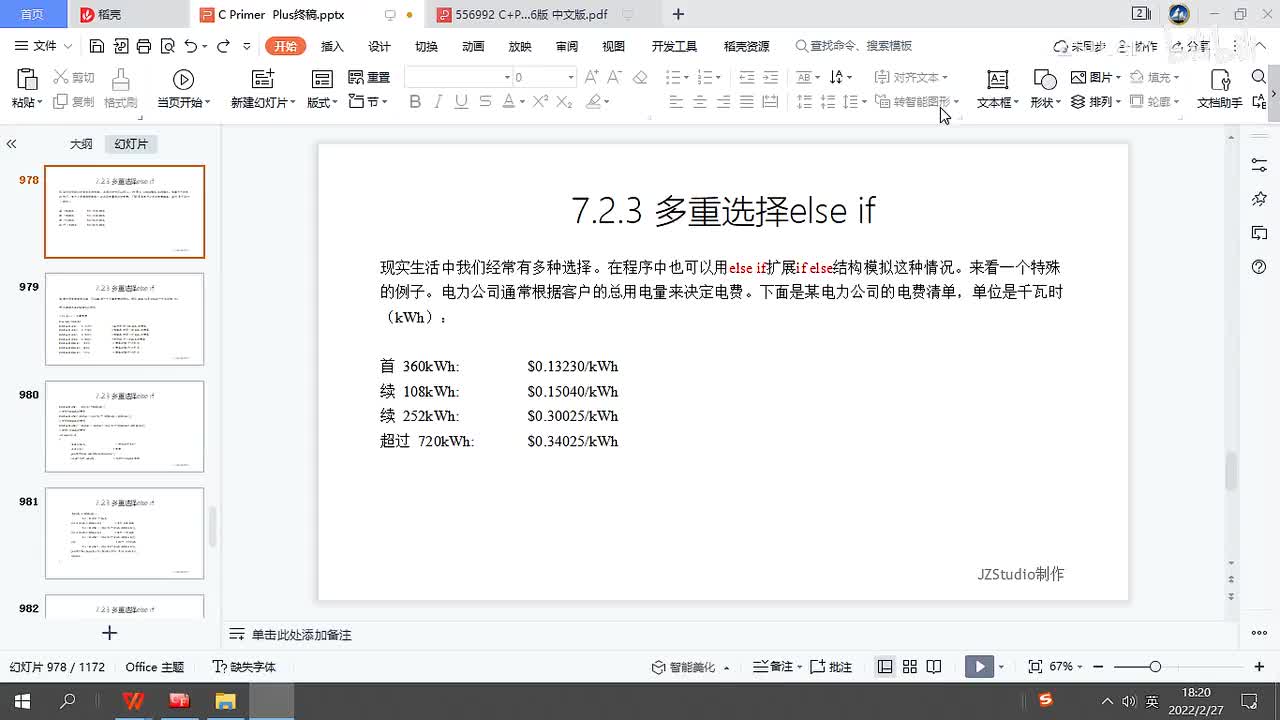Switch to the Outline (大纲) tab
Viewport: 1280px width, 720px height.
(81, 144)
